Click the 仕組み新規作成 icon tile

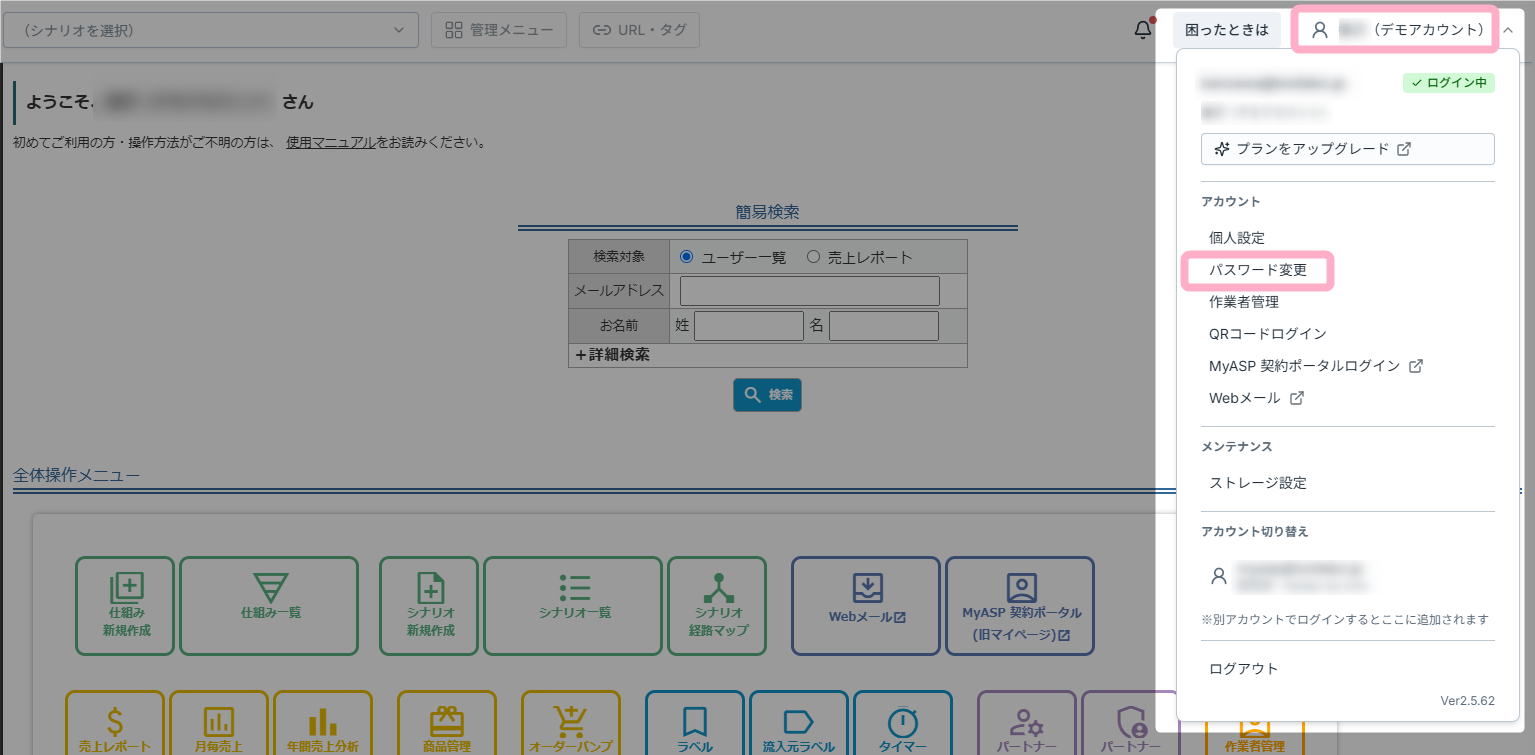pyautogui.click(x=125, y=606)
